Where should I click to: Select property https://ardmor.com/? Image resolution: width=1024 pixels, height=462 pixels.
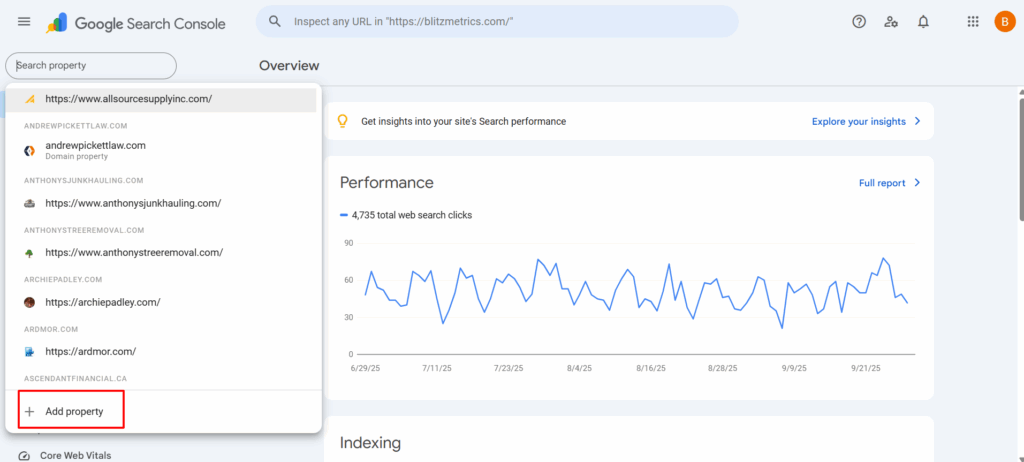163,352
